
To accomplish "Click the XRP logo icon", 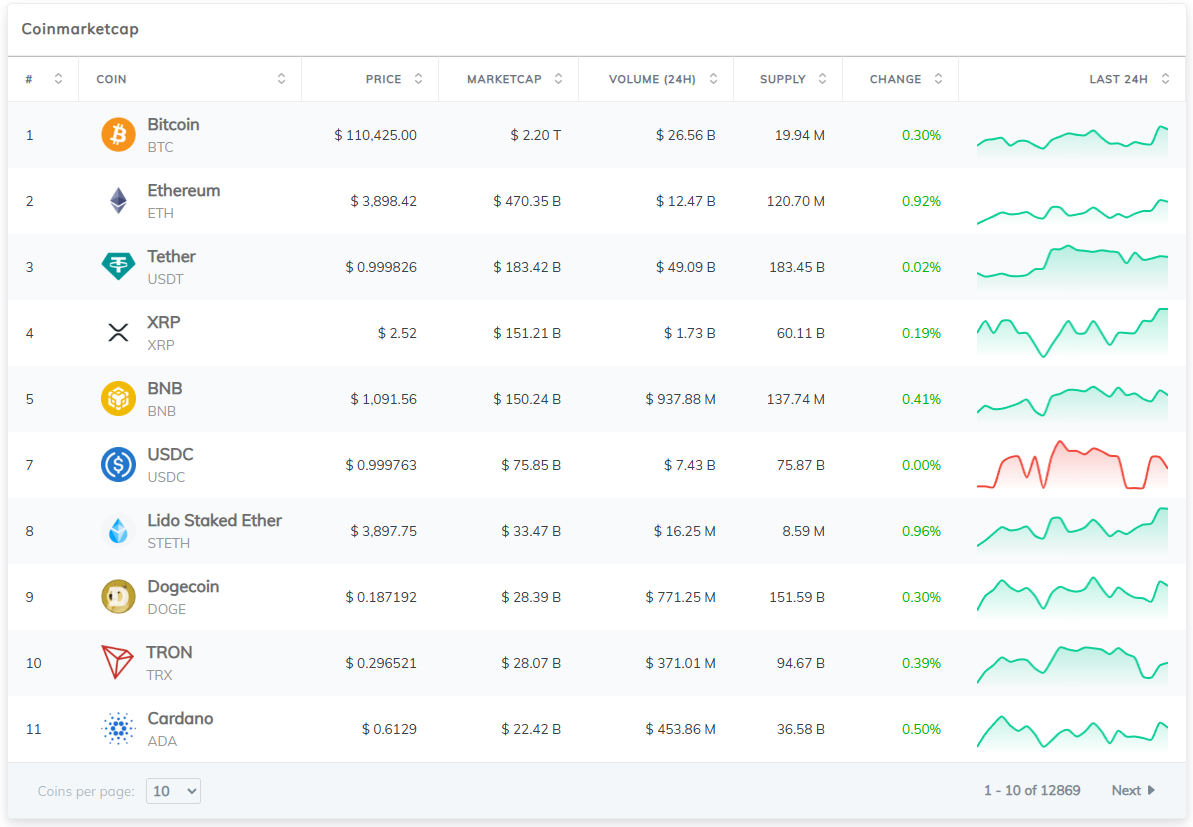I will 118,333.
